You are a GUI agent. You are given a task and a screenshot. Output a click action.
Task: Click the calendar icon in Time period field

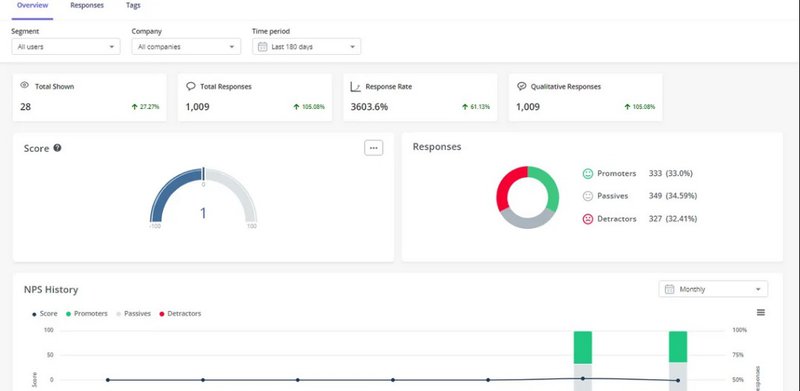(262, 47)
